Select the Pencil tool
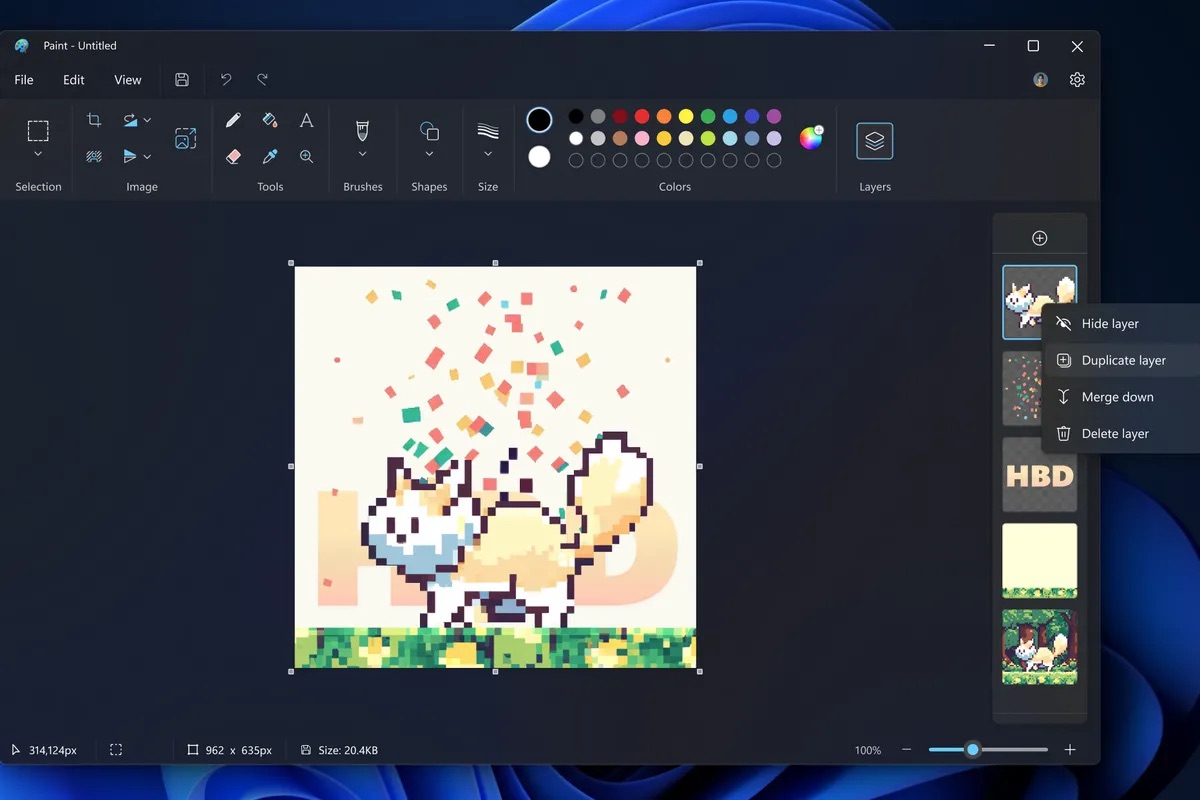Viewport: 1200px width, 800px height. 233,120
